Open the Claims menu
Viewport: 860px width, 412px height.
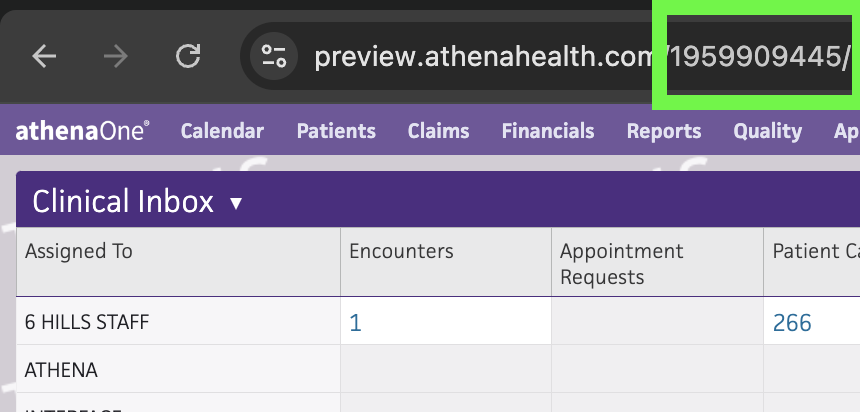point(438,131)
